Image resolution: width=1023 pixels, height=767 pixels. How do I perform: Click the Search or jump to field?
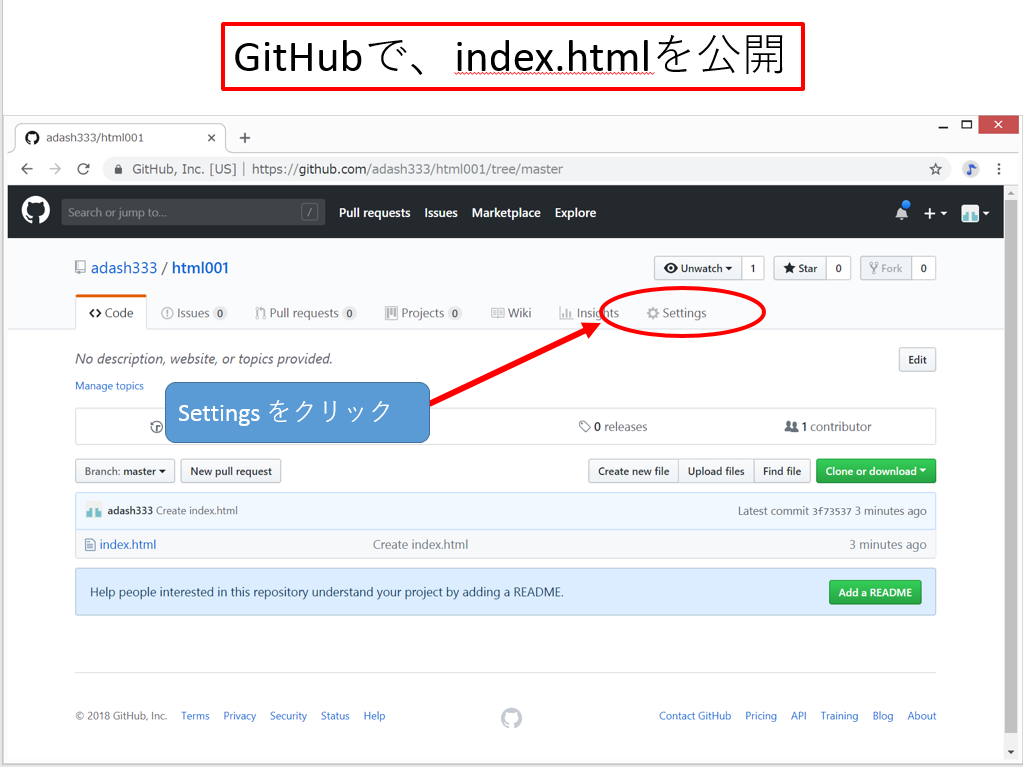click(x=180, y=212)
